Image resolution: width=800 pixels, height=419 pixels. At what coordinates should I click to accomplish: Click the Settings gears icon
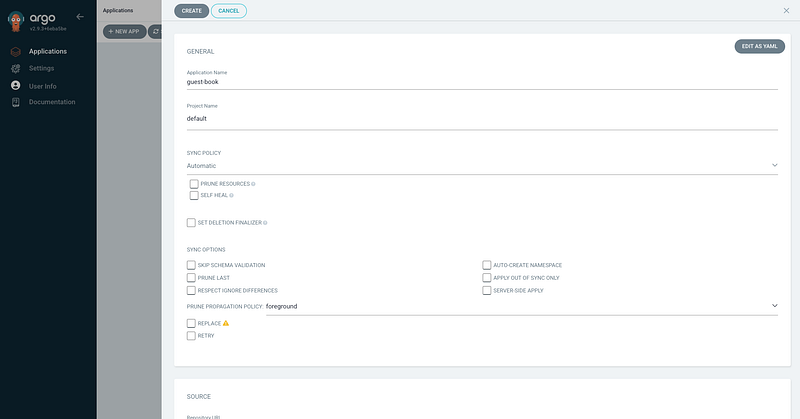pyautogui.click(x=16, y=68)
